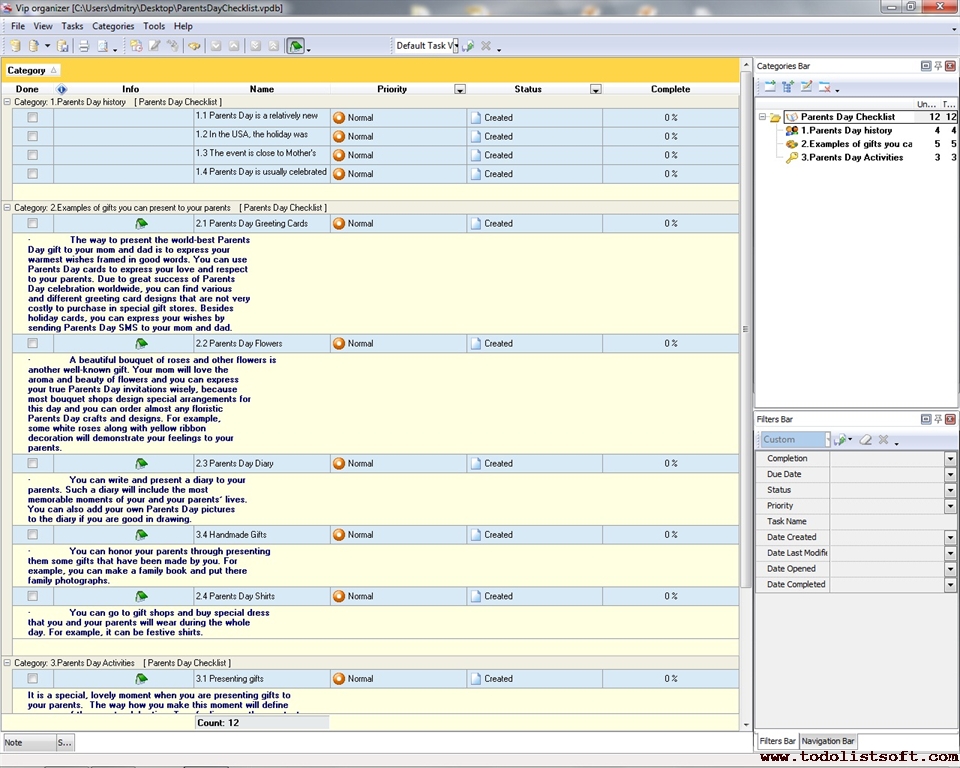Check Done box for task 1.1 Parents Day
Screen dimensions: 960x768
[x=33, y=117]
